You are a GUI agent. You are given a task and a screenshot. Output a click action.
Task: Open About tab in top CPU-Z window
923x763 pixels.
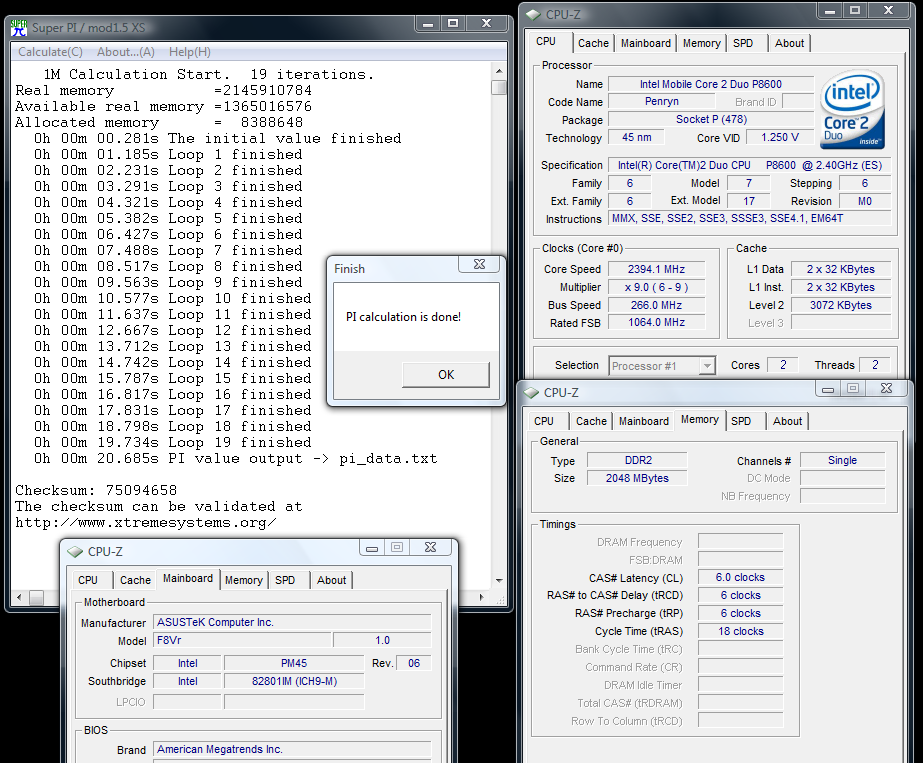point(789,43)
